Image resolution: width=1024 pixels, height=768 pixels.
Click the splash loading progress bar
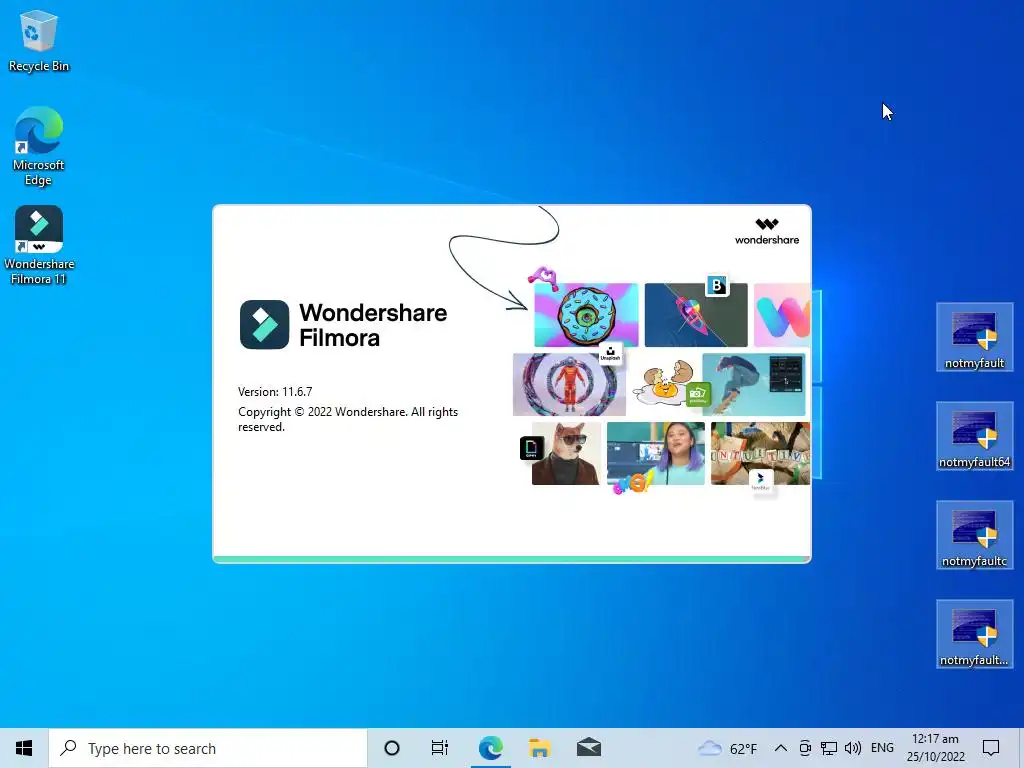pyautogui.click(x=512, y=559)
